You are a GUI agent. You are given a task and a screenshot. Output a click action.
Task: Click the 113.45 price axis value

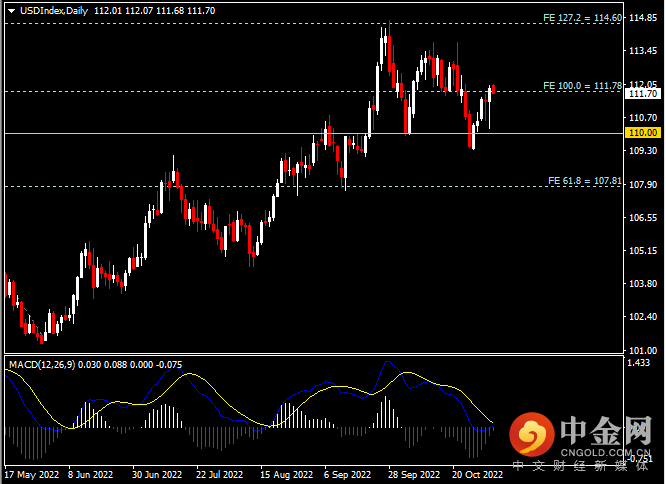coord(643,51)
